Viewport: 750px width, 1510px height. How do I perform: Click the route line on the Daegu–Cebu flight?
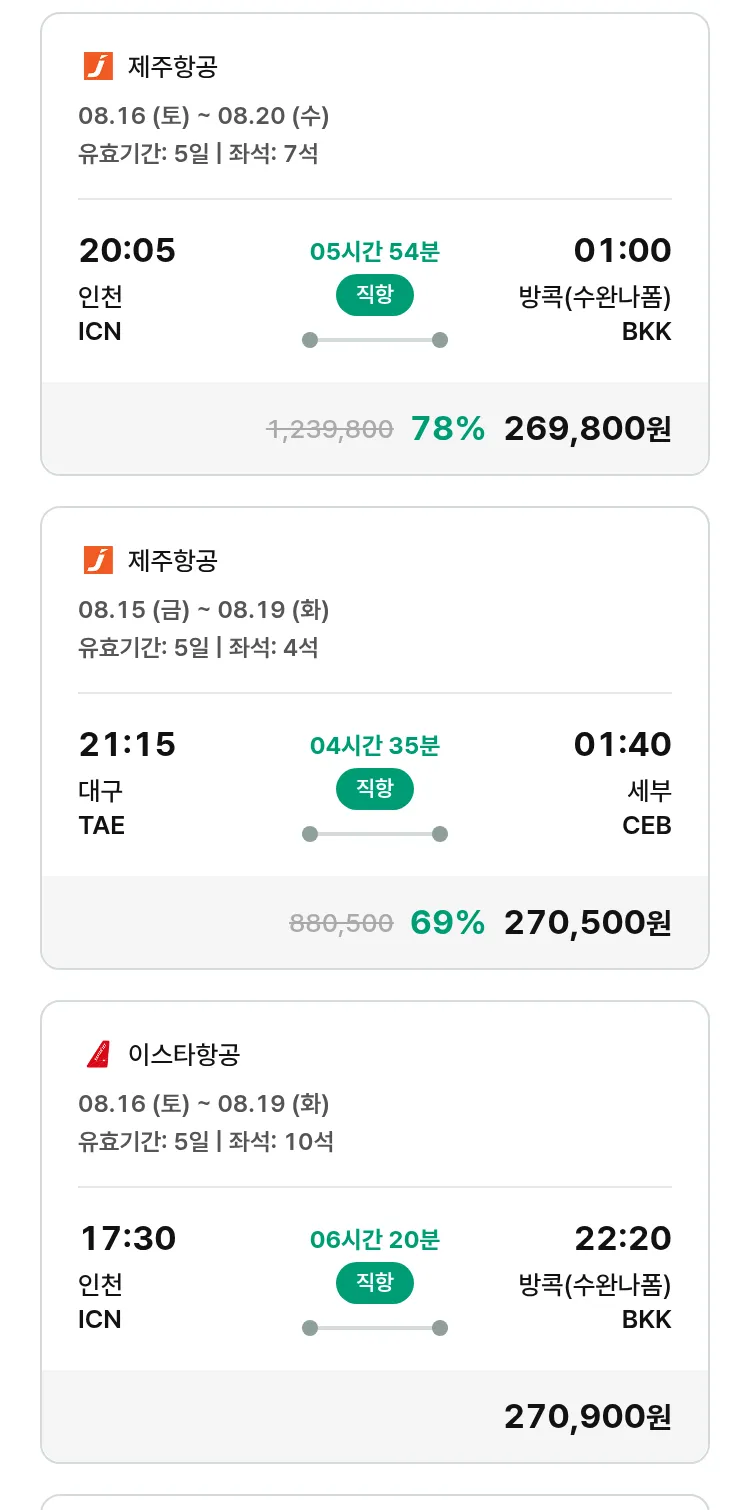click(374, 834)
